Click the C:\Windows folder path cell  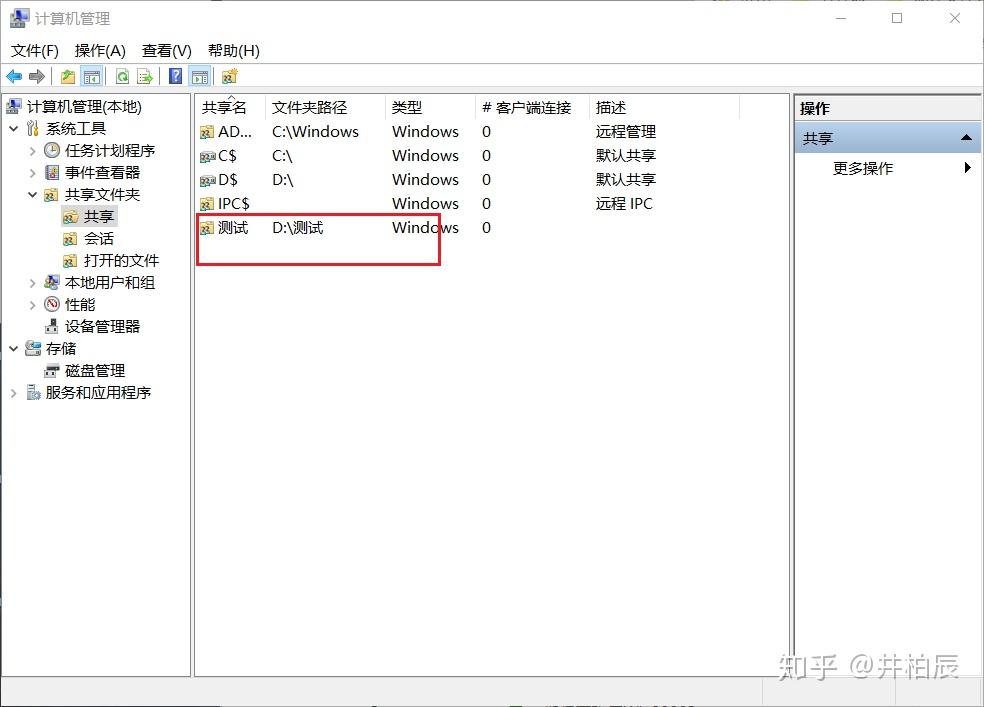click(315, 132)
